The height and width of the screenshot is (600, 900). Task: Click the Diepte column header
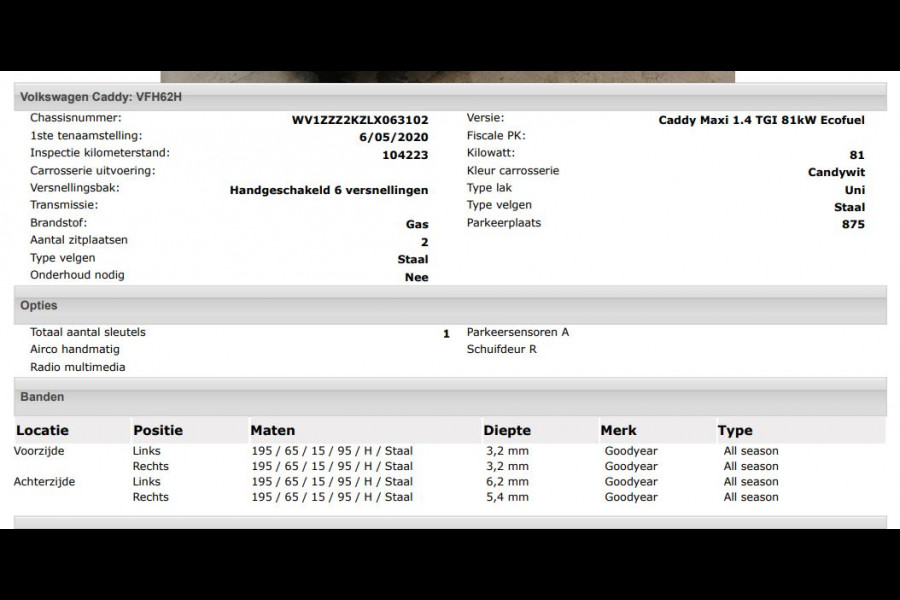(x=507, y=431)
